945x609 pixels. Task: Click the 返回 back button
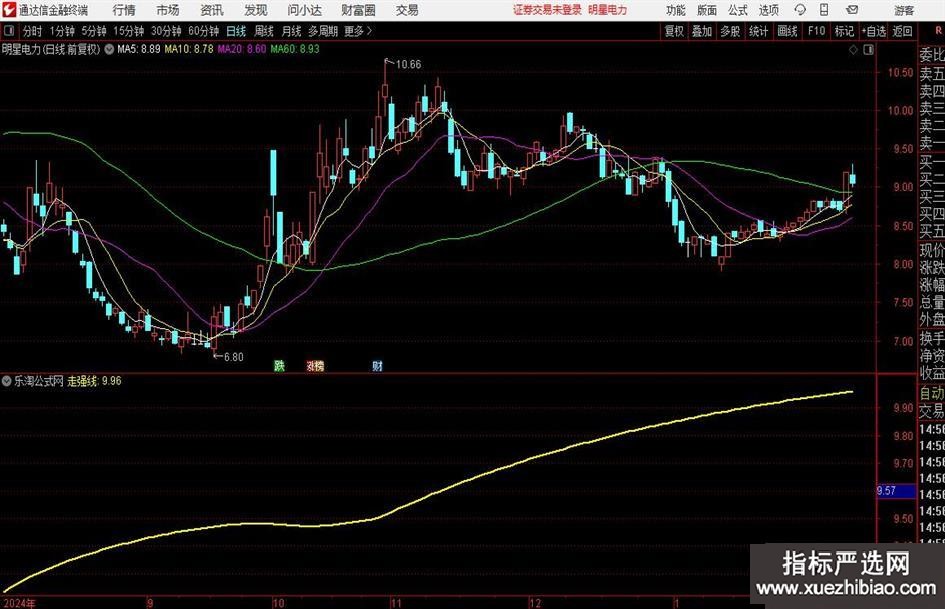(x=902, y=31)
